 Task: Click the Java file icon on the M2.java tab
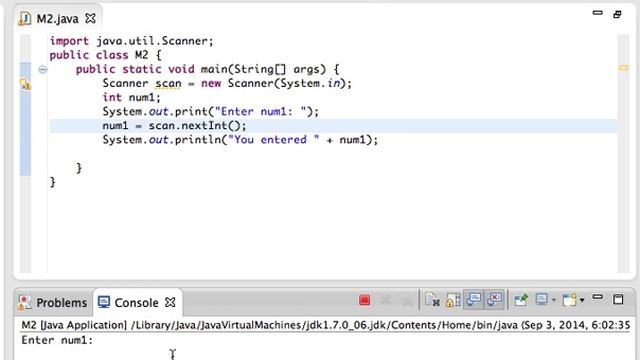pyautogui.click(x=24, y=18)
